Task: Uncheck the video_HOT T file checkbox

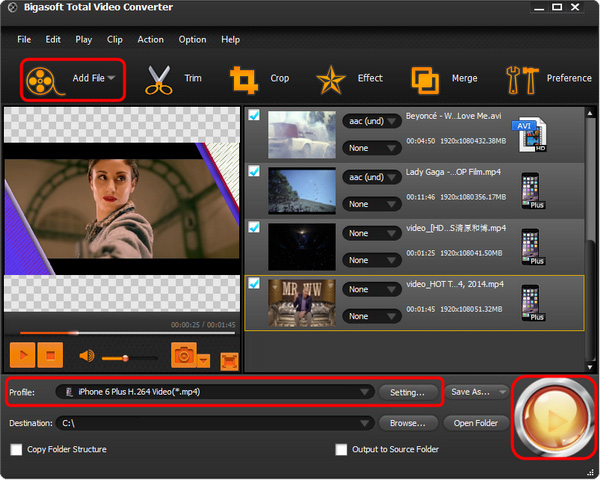Action: click(254, 283)
